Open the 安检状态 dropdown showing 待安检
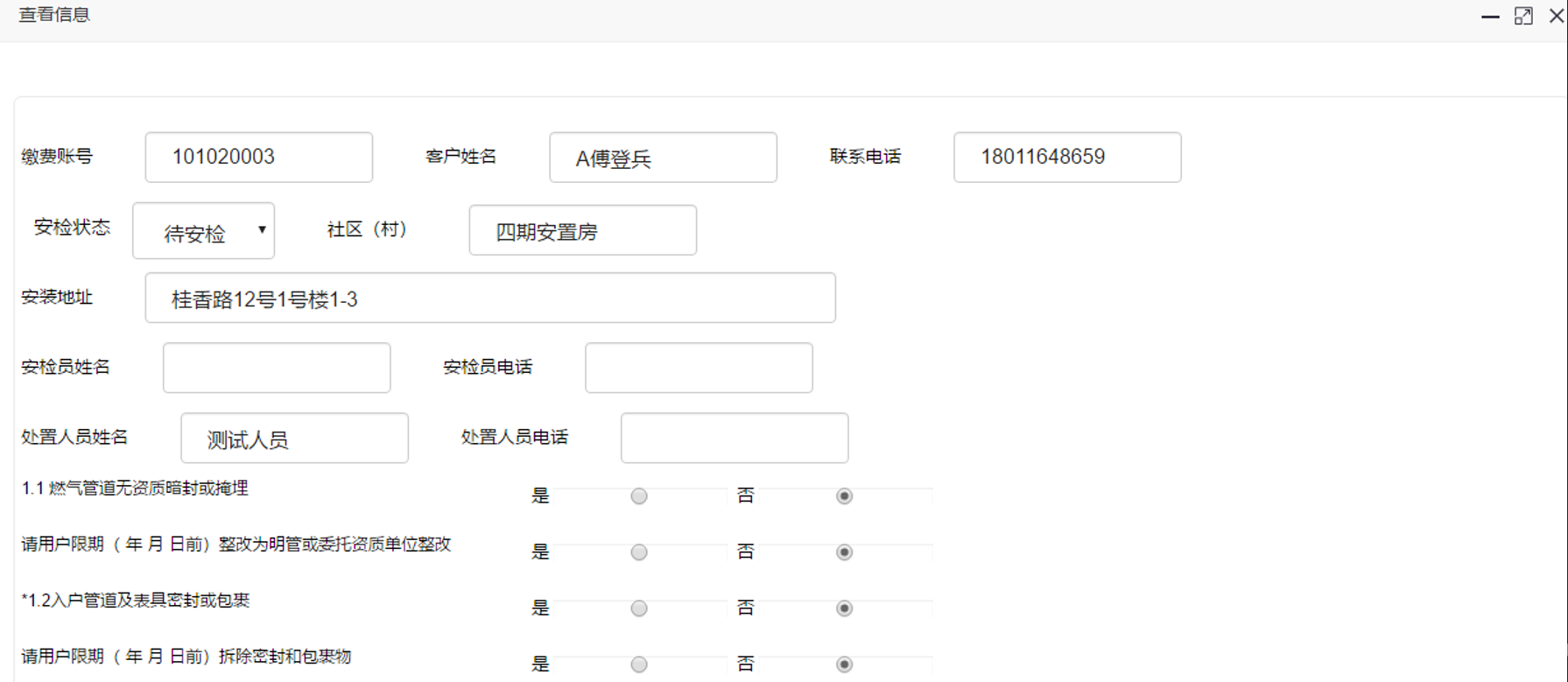Image resolution: width=1568 pixels, height=682 pixels. pos(203,231)
